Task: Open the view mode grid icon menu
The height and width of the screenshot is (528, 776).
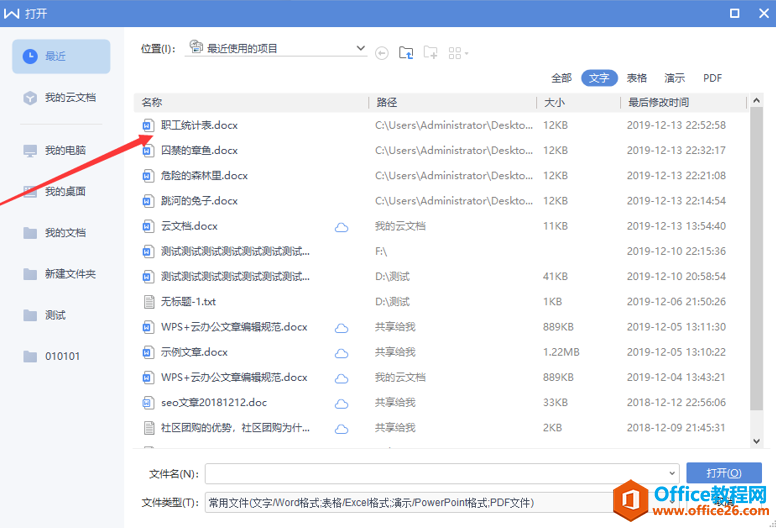Action: pos(458,53)
